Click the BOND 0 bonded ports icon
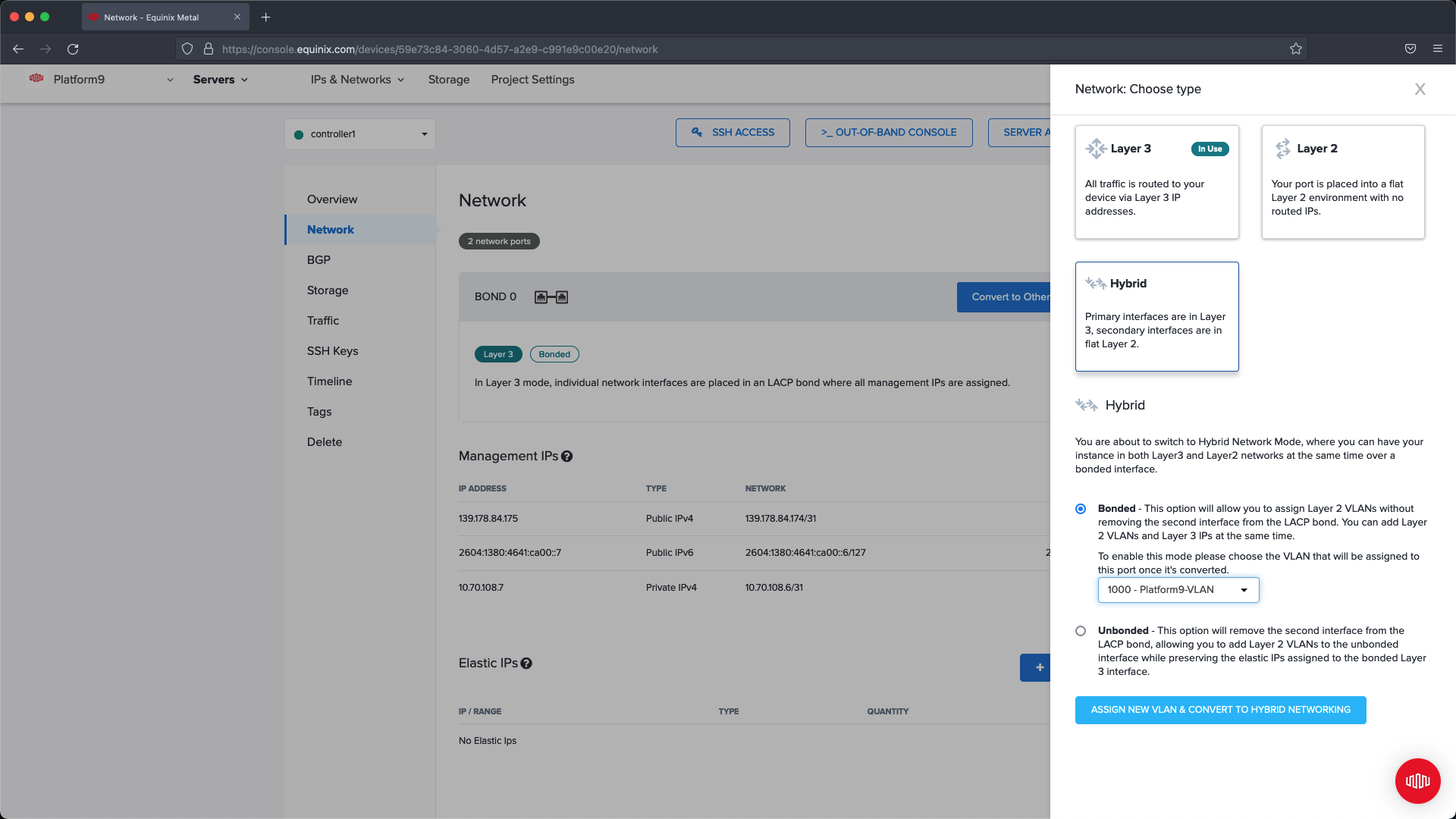This screenshot has width=1456, height=819. [x=551, y=297]
